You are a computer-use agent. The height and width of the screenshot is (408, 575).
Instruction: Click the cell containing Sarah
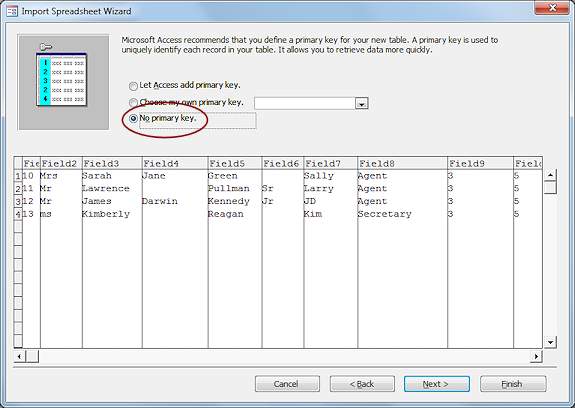point(112,176)
